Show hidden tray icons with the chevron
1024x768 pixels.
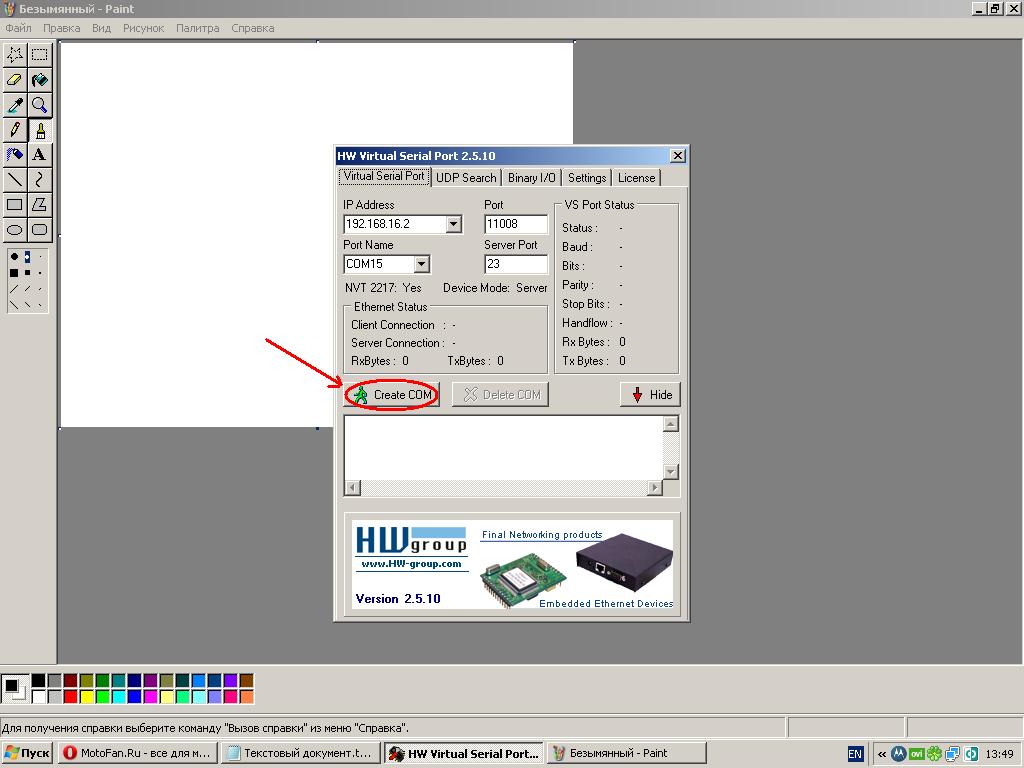(x=882, y=754)
